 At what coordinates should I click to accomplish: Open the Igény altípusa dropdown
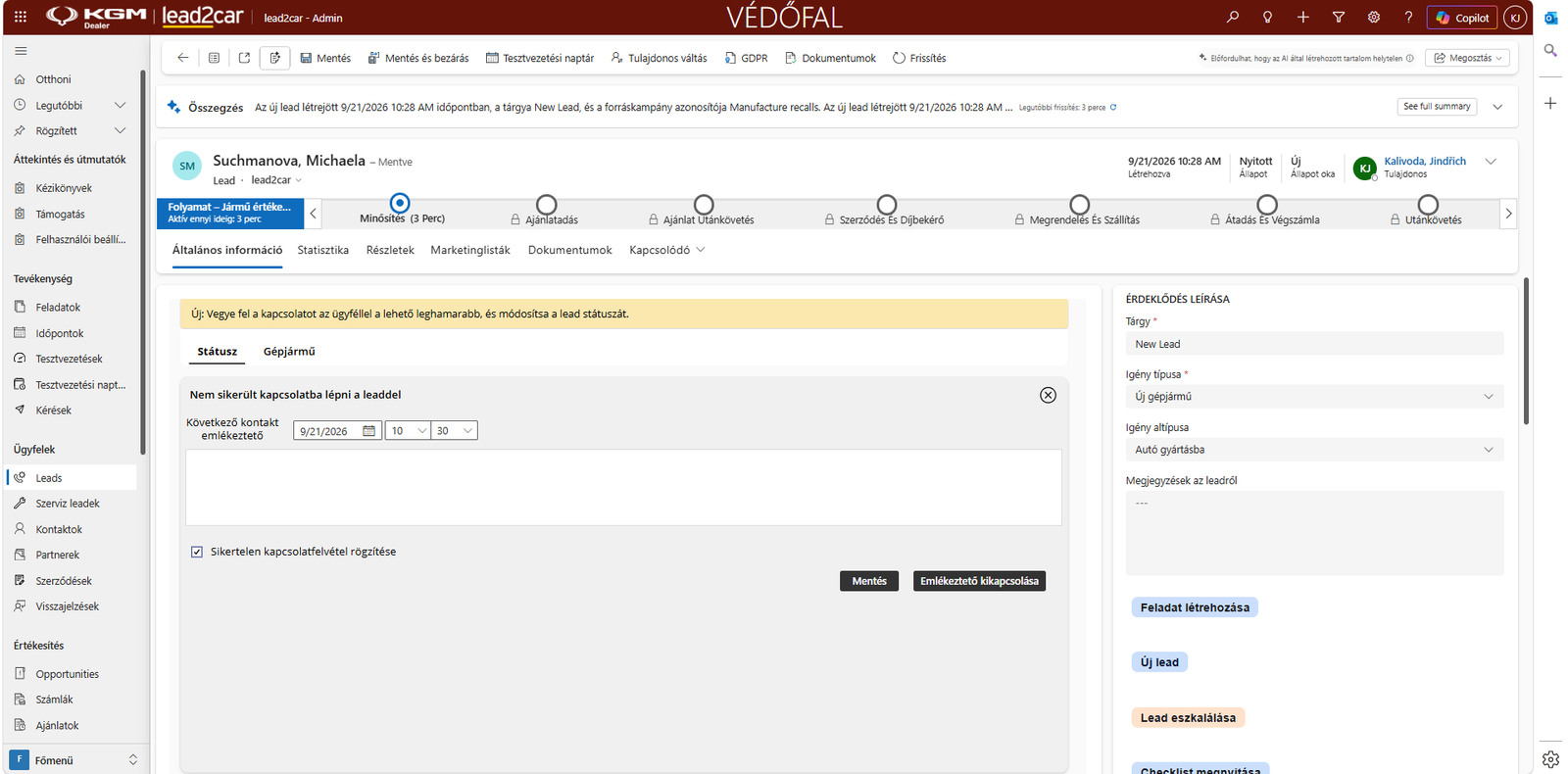click(x=1314, y=450)
